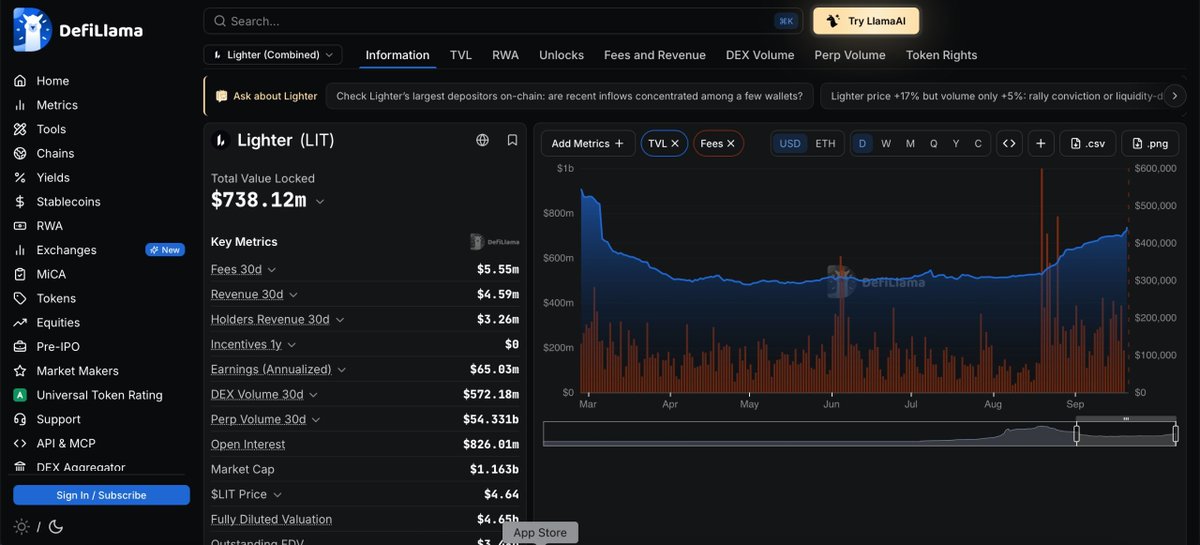Select monthly (M) chart interval
This screenshot has height=545, width=1200.
click(910, 144)
